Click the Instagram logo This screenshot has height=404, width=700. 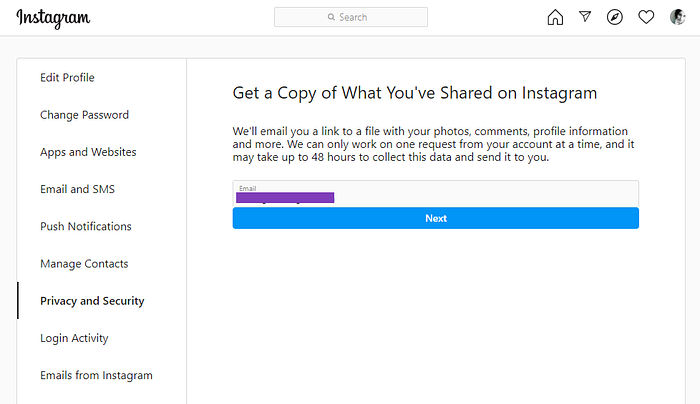click(53, 18)
